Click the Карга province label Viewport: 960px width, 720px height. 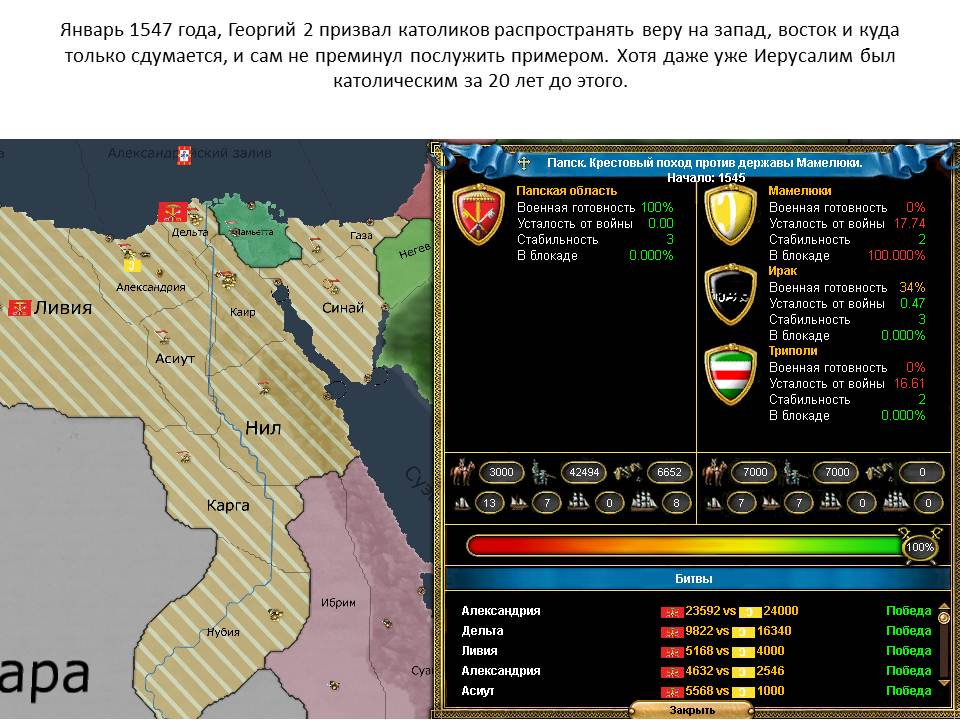(x=228, y=506)
